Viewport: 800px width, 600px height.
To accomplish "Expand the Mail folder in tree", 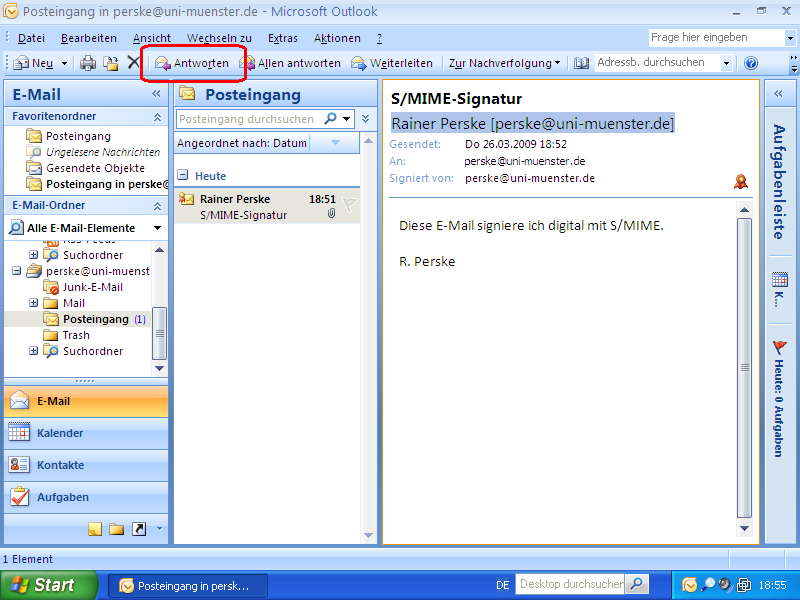I will click(34, 303).
